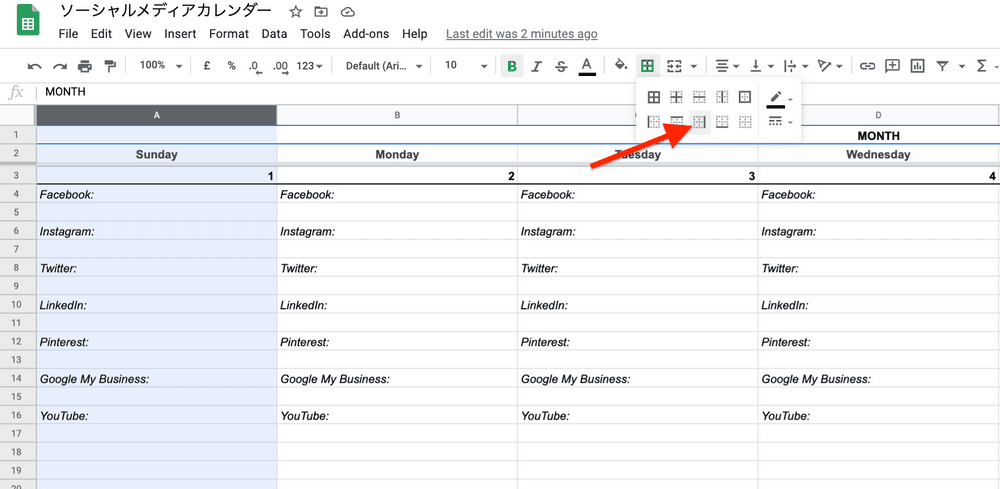Click "Last edit was 2 minutes ago" link
The width and height of the screenshot is (1000, 489).
click(x=521, y=34)
